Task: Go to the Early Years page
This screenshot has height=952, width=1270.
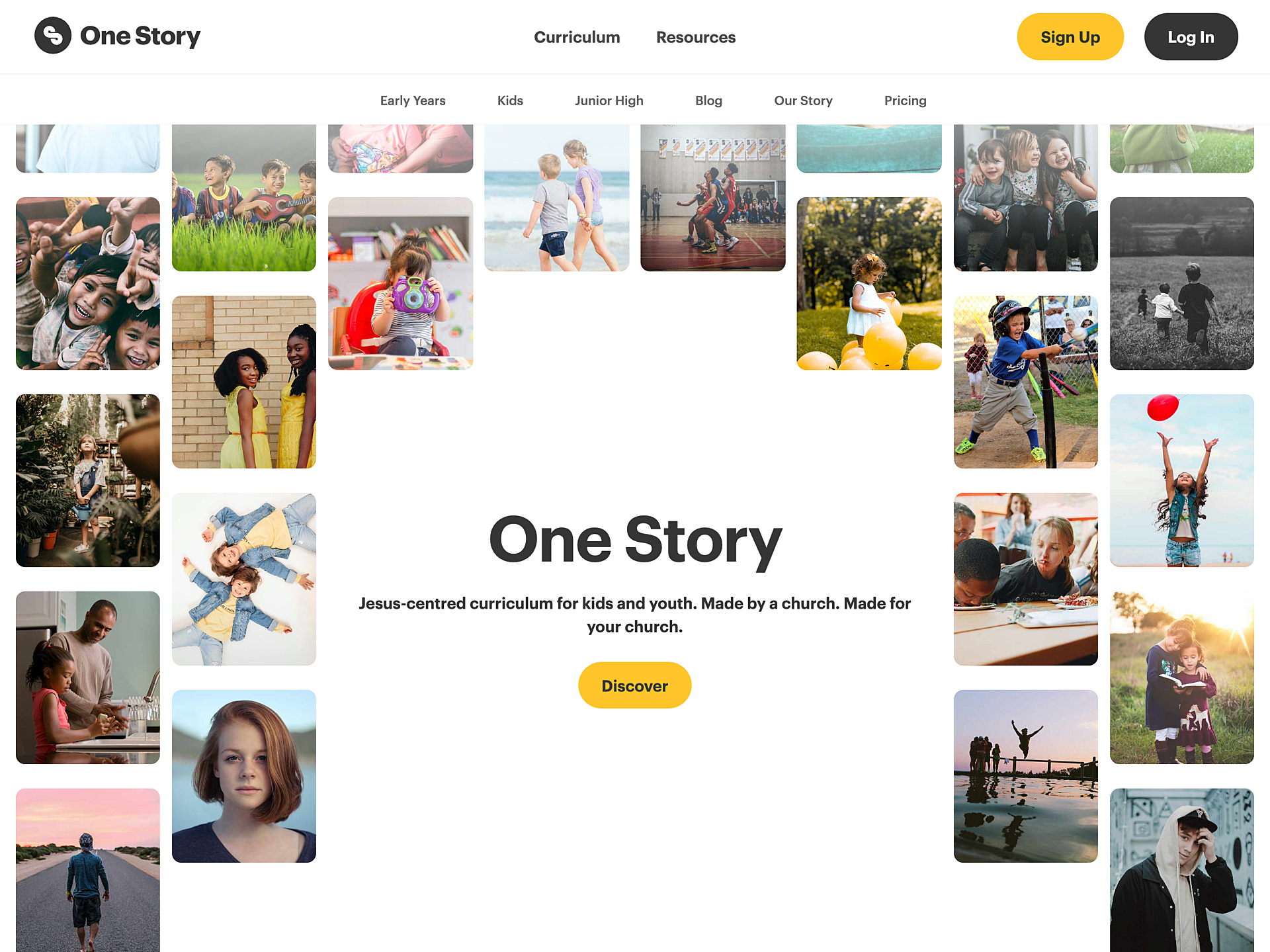Action: 413,101
